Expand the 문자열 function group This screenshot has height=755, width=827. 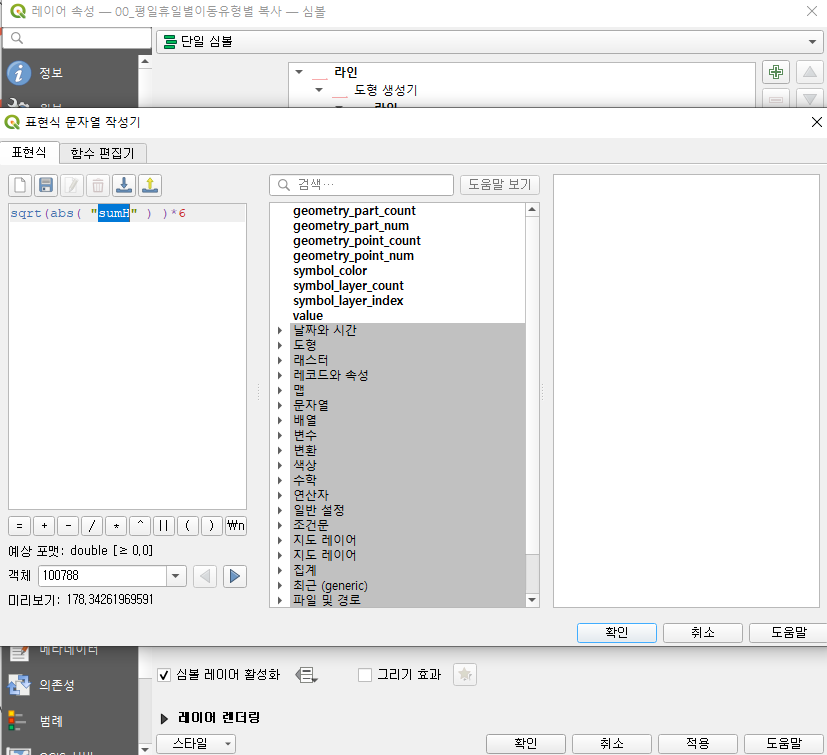280,406
